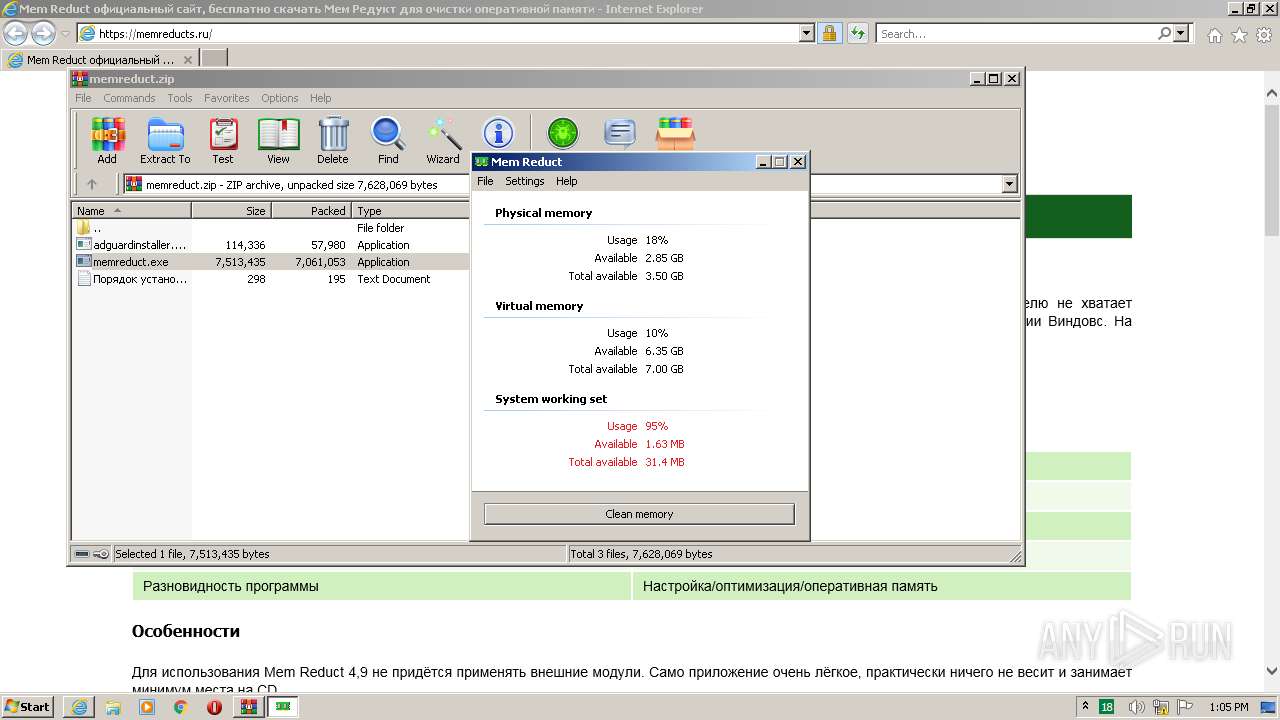Click the search magnifier in IE search box
Viewport: 1280px width, 720px height.
1164,33
